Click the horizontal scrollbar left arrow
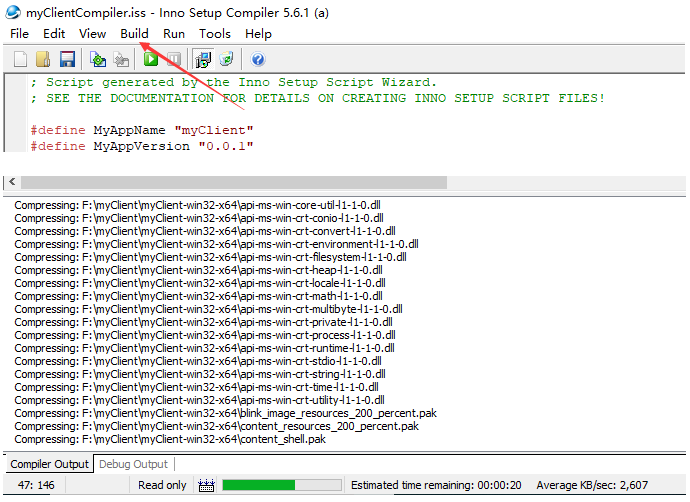Screen dimensions: 690x502 (12, 182)
